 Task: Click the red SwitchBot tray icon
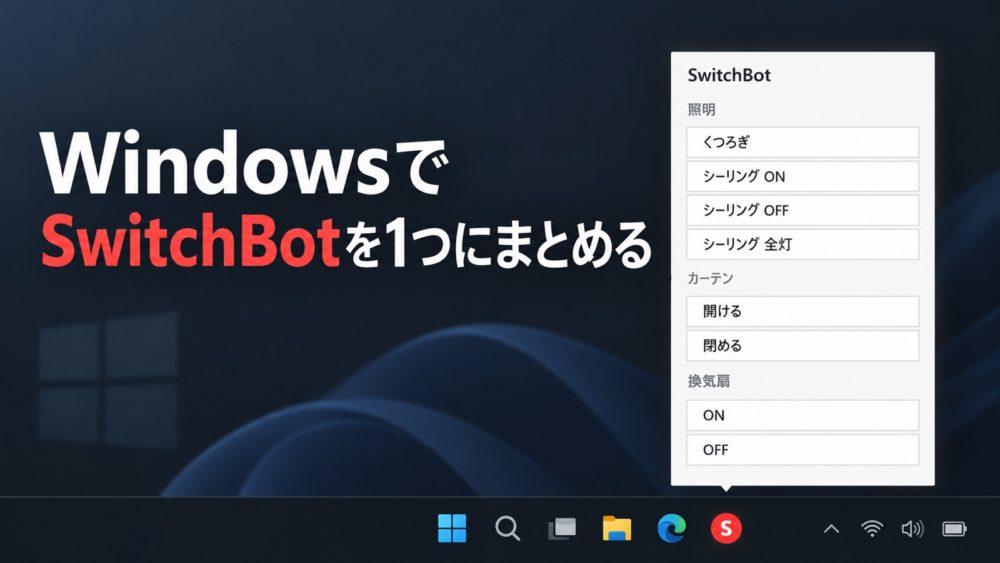(x=726, y=528)
